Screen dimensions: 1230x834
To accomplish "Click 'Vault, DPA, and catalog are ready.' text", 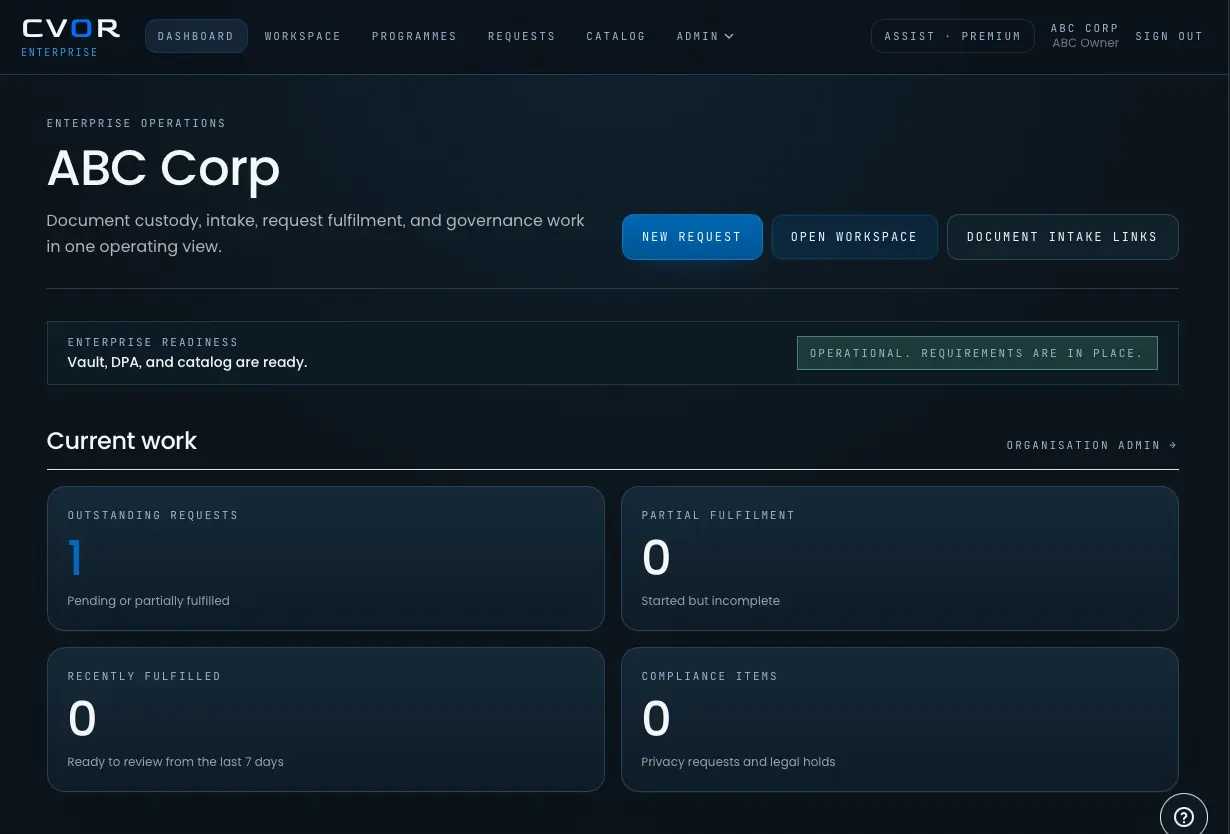I will point(187,362).
